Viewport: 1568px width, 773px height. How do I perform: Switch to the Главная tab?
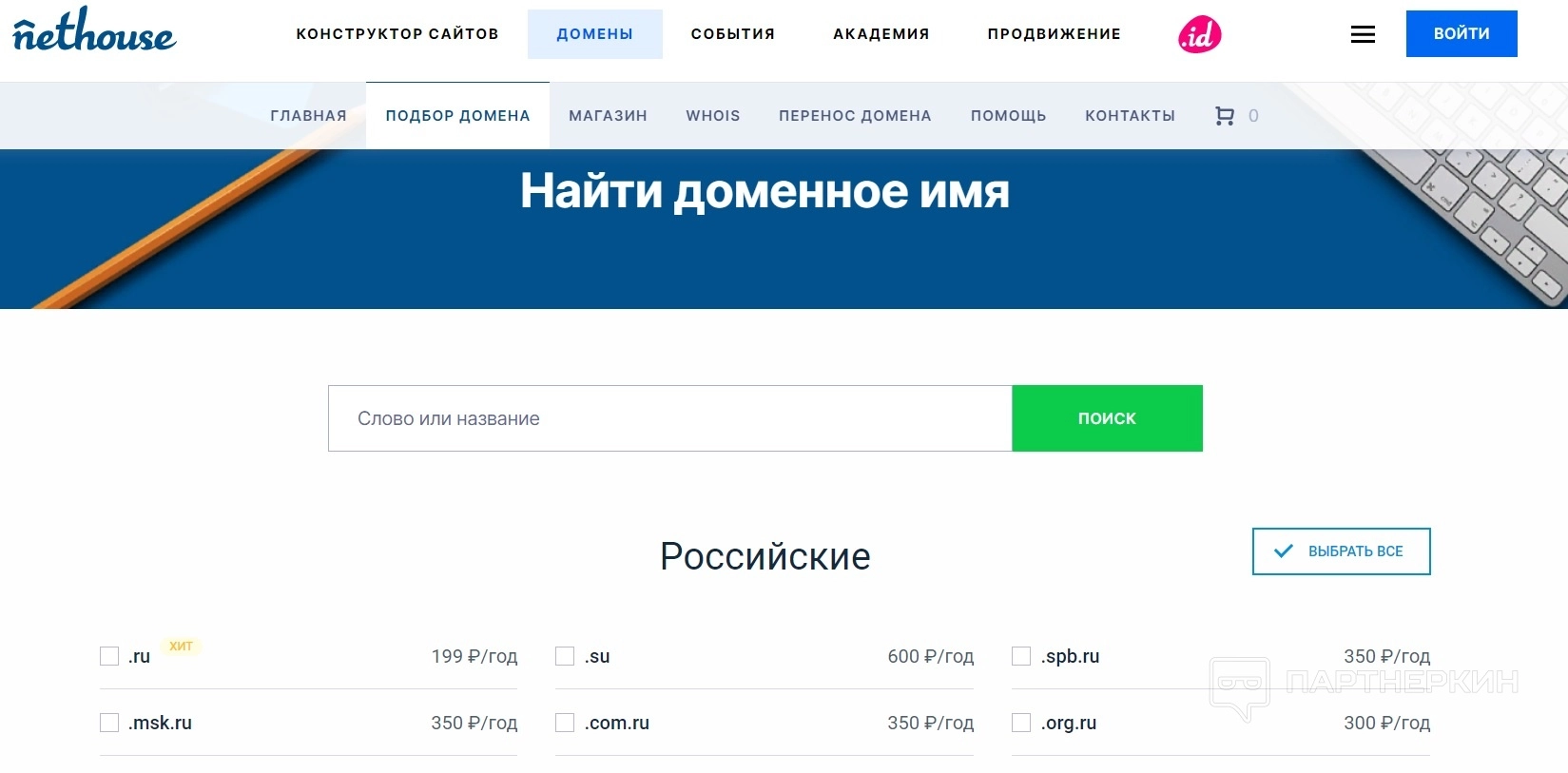[308, 116]
